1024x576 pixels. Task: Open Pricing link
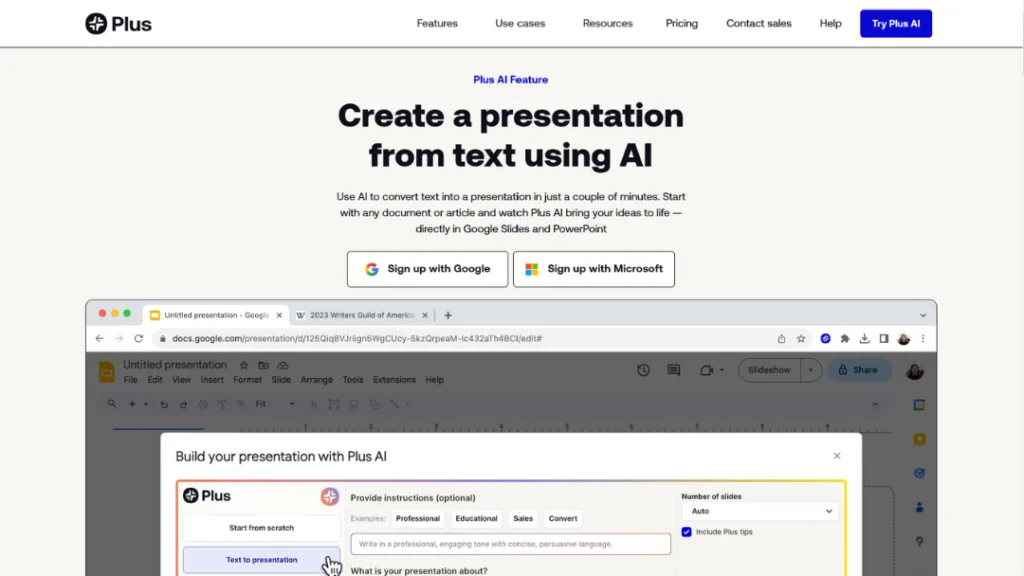click(681, 24)
